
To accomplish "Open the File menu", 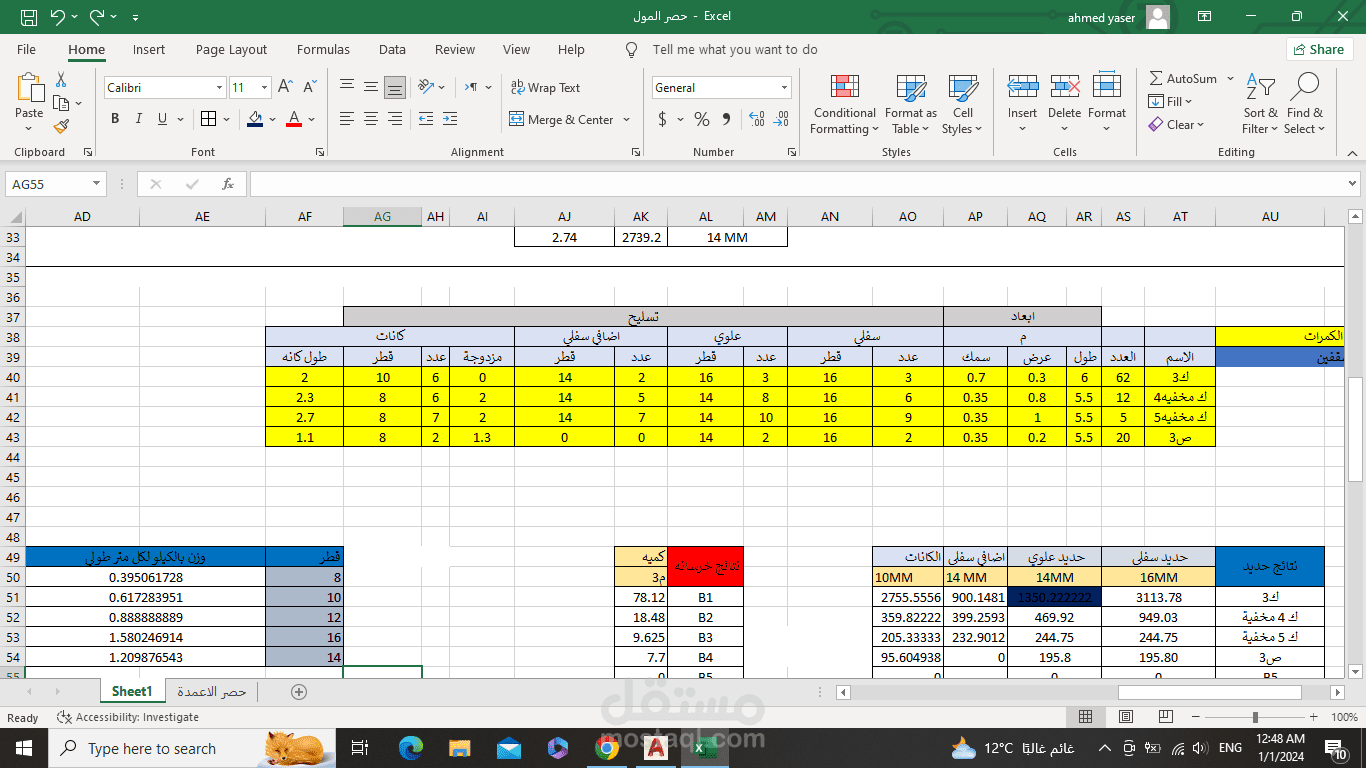I will point(26,50).
